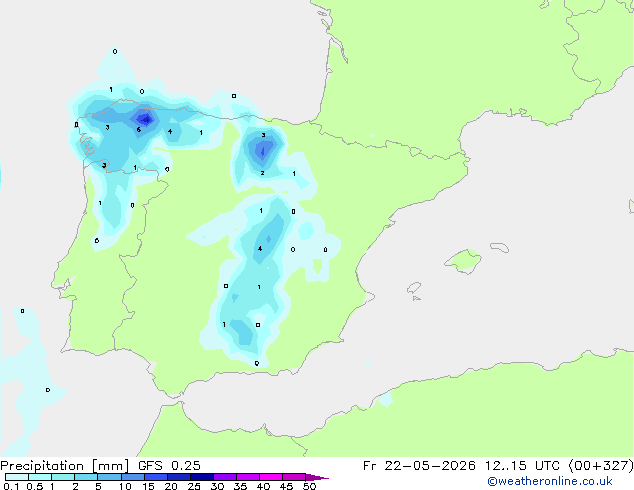This screenshot has width=634, height=490.
Task: Click the '10' legend scale label
Action: pos(125,486)
